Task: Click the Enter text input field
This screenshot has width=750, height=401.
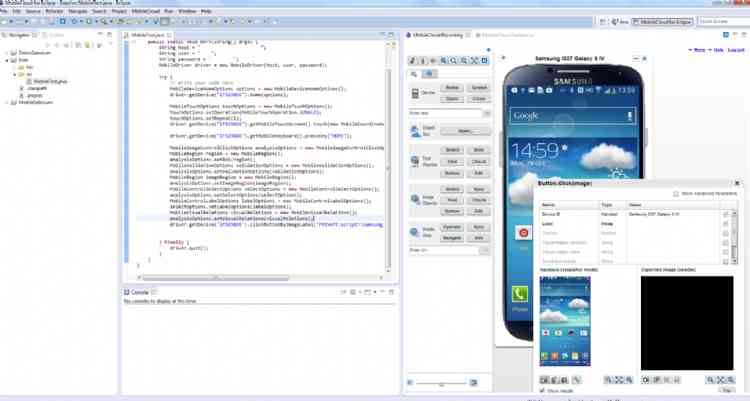Action: pos(445,113)
